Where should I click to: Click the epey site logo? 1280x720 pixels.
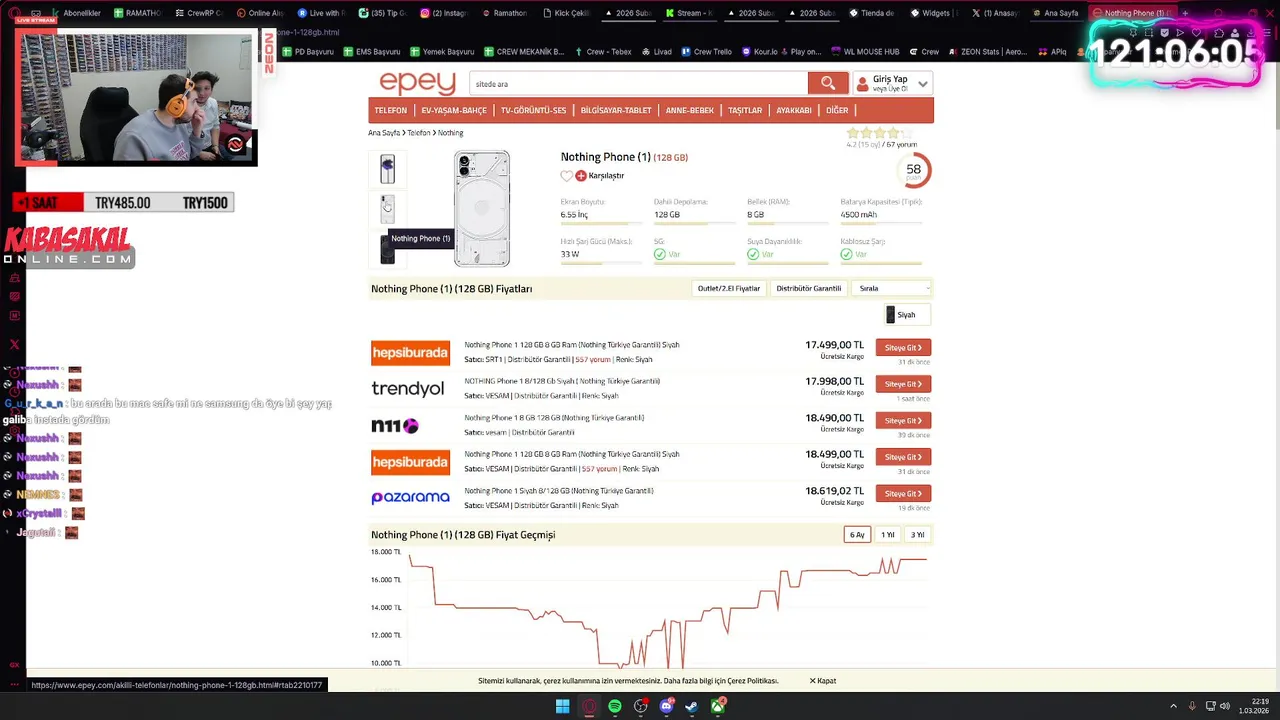(x=417, y=83)
